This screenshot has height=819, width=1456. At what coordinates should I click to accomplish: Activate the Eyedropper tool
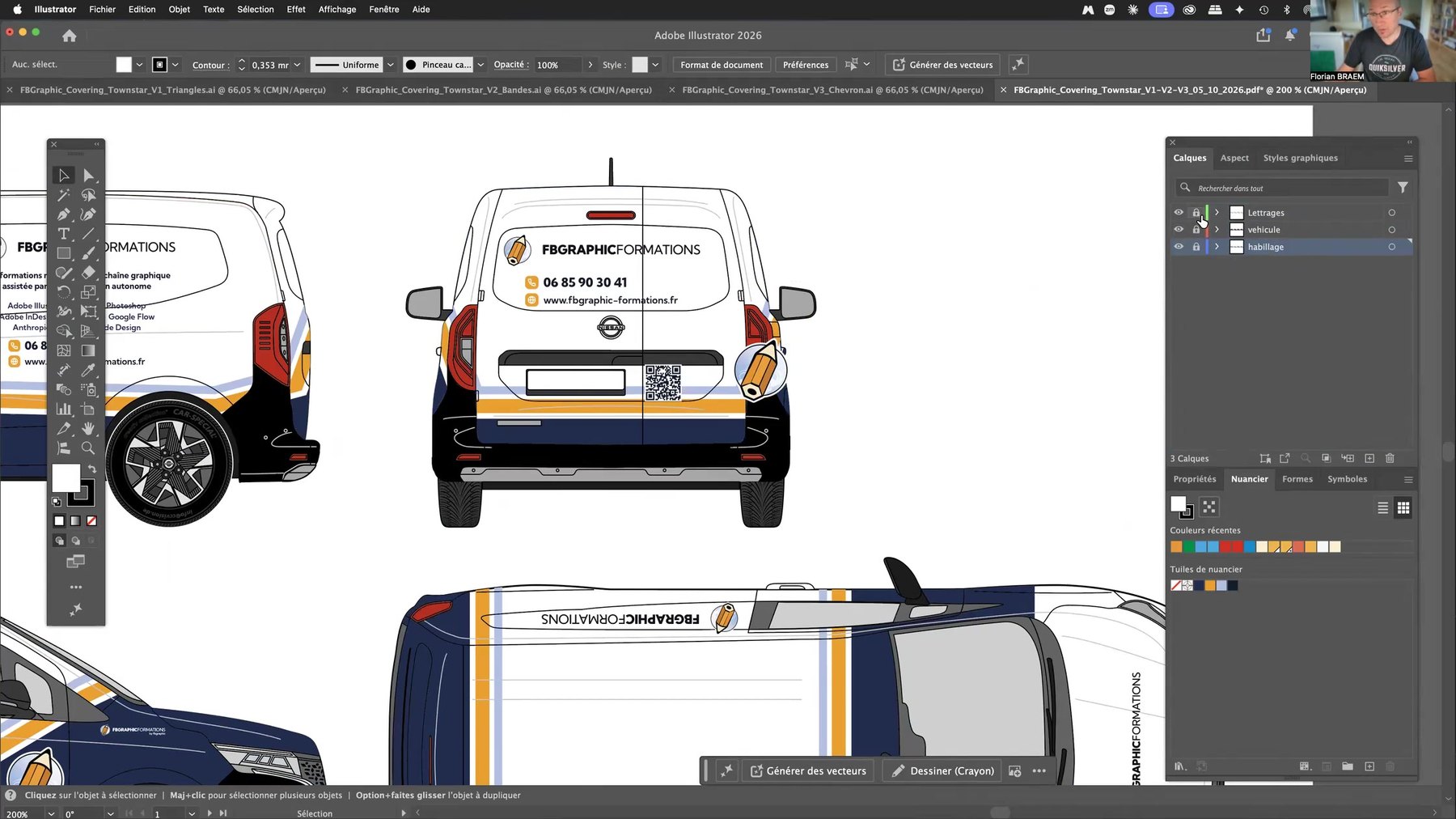pos(88,370)
